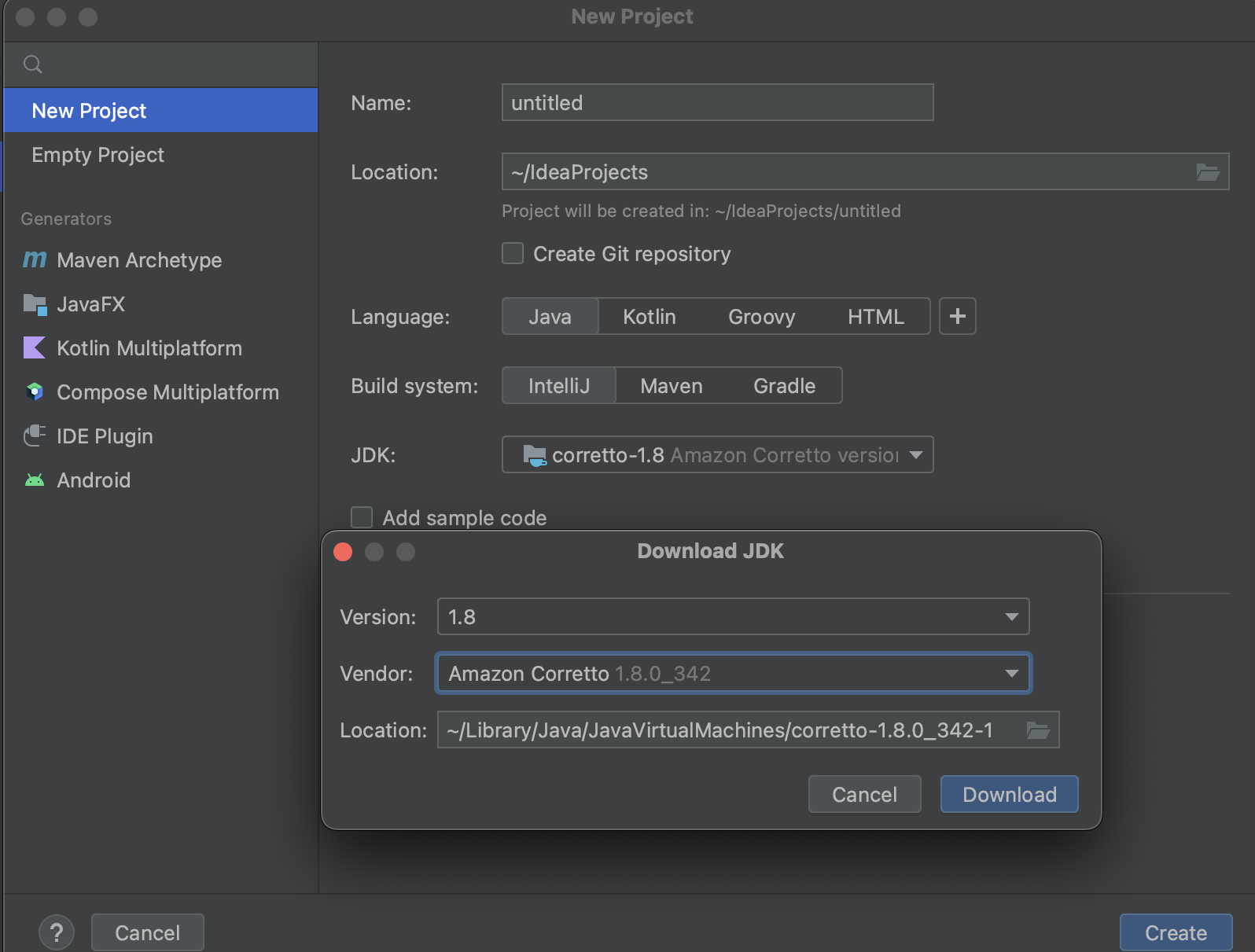Choose Kotlin Multiplatform generator
This screenshot has width=1255, height=952.
point(160,347)
